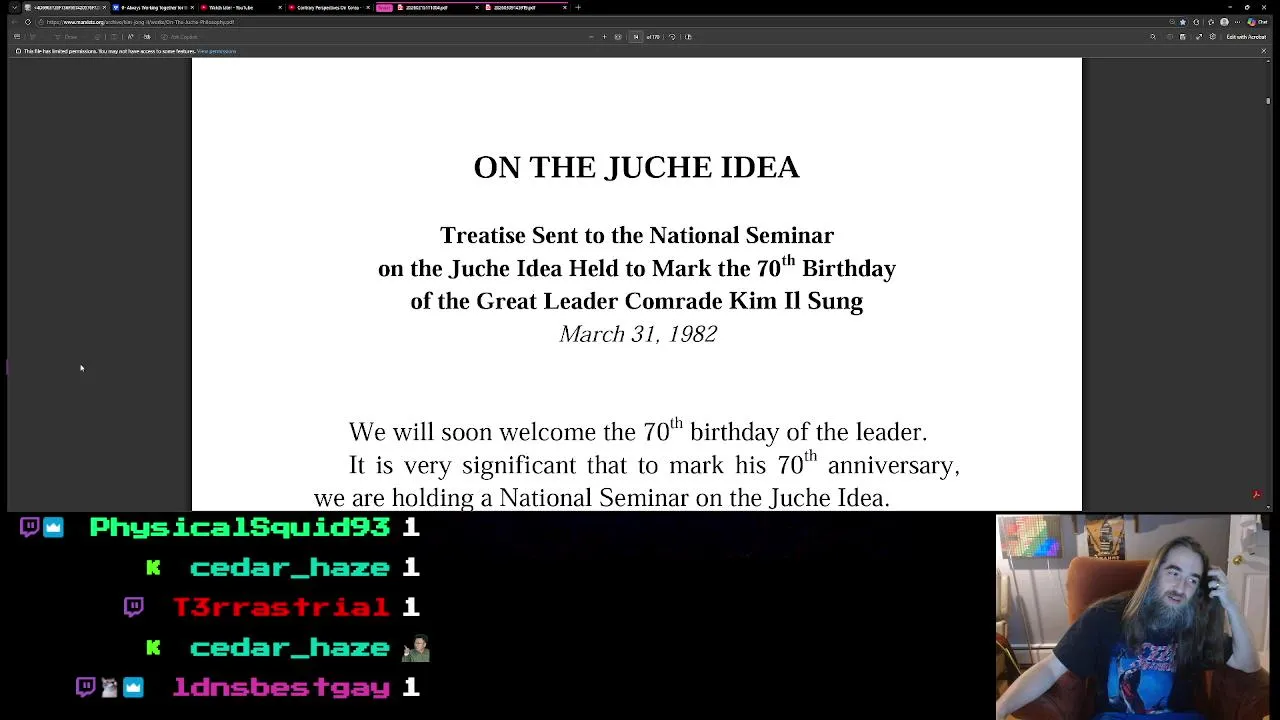The height and width of the screenshot is (720, 1280).
Task: Reload the page with refresh icon
Action: [27, 22]
